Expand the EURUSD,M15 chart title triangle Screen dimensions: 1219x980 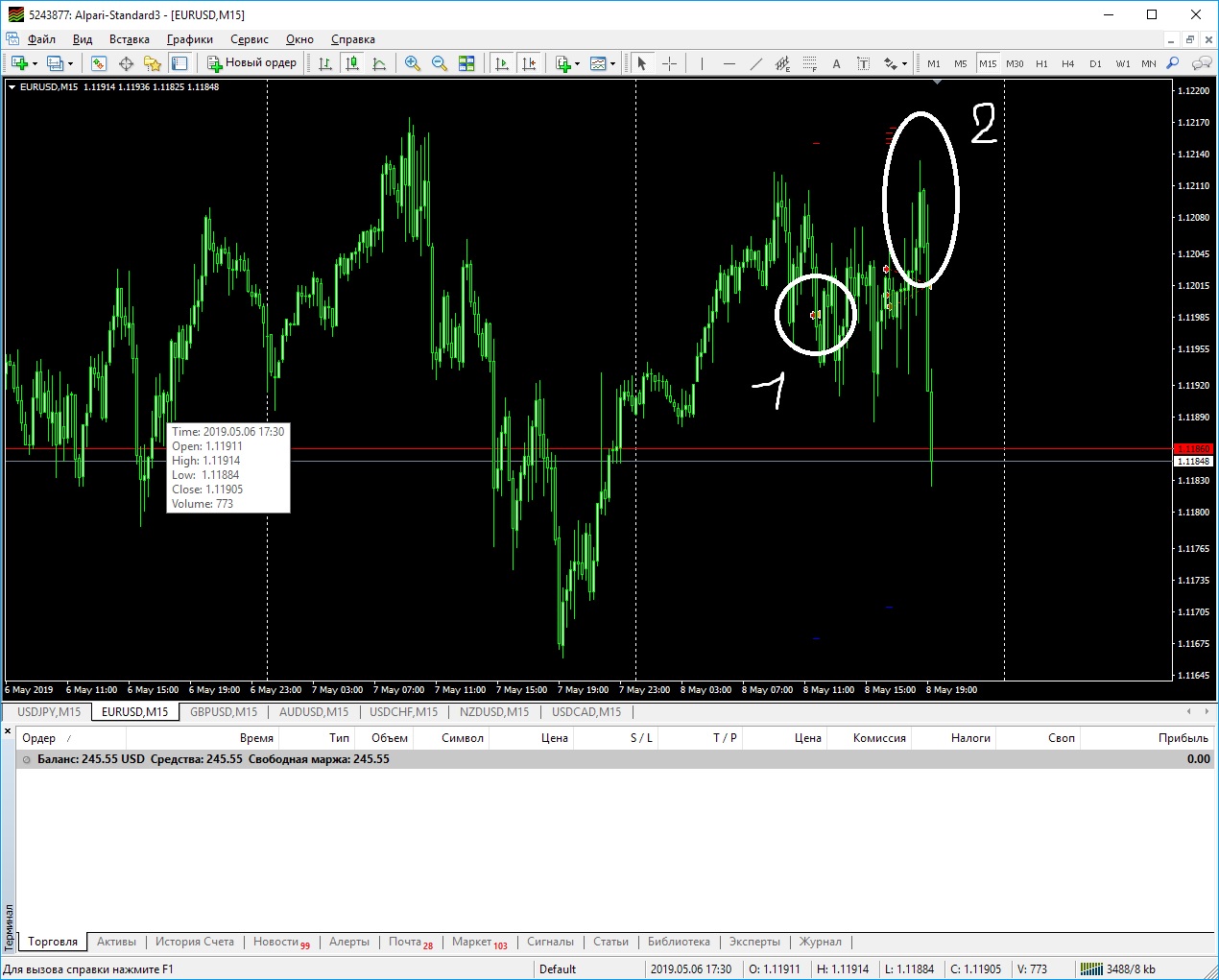[12, 86]
